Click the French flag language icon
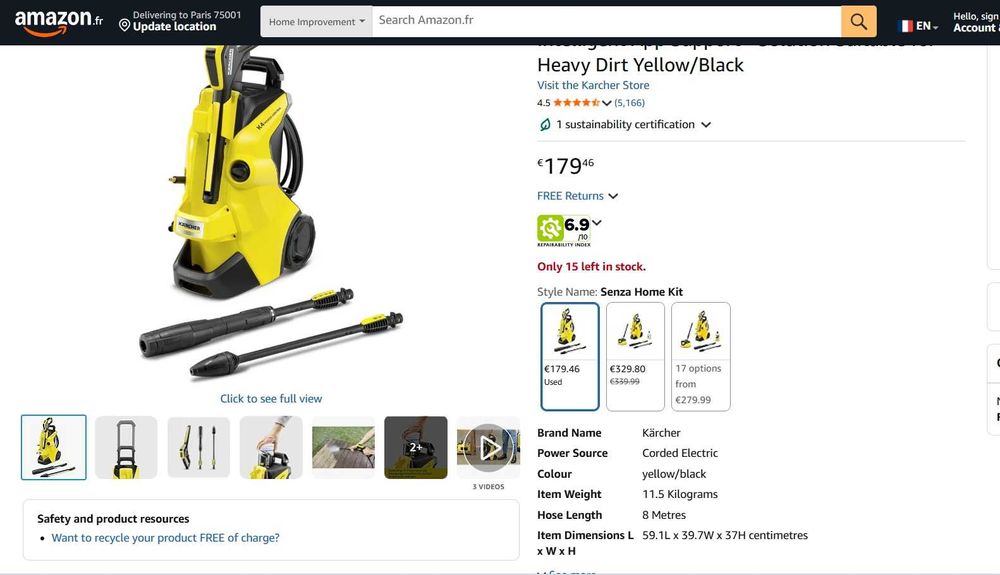The width and height of the screenshot is (1000, 575). pos(905,26)
